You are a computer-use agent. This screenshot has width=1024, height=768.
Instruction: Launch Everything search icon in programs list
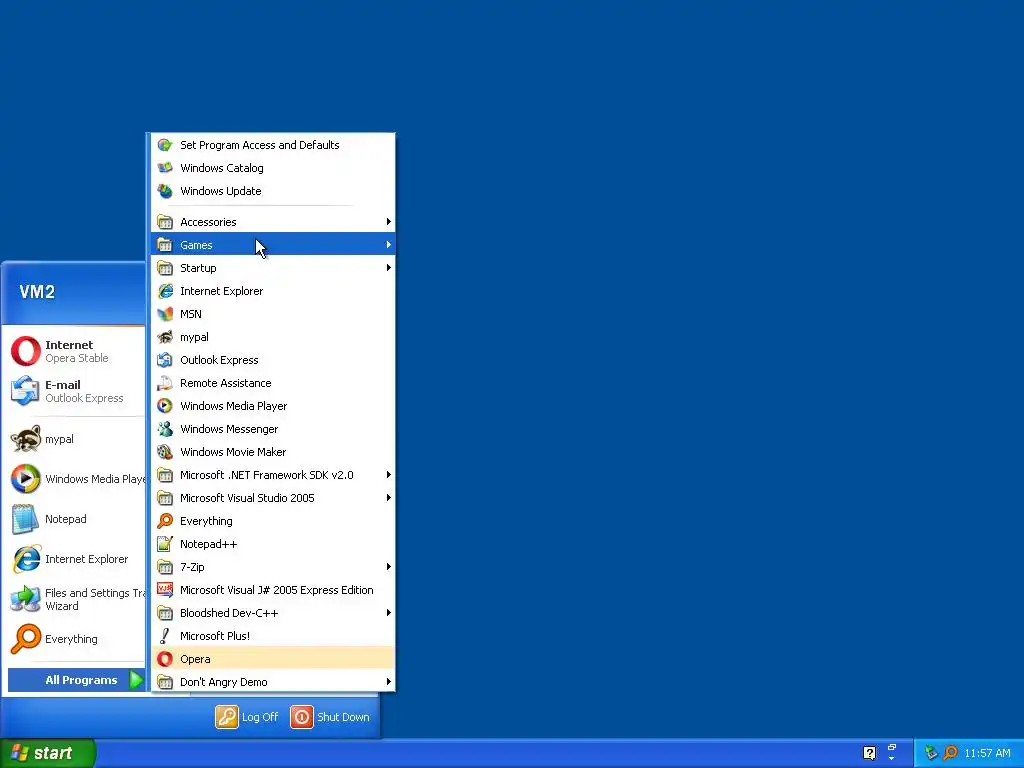[x=165, y=520]
